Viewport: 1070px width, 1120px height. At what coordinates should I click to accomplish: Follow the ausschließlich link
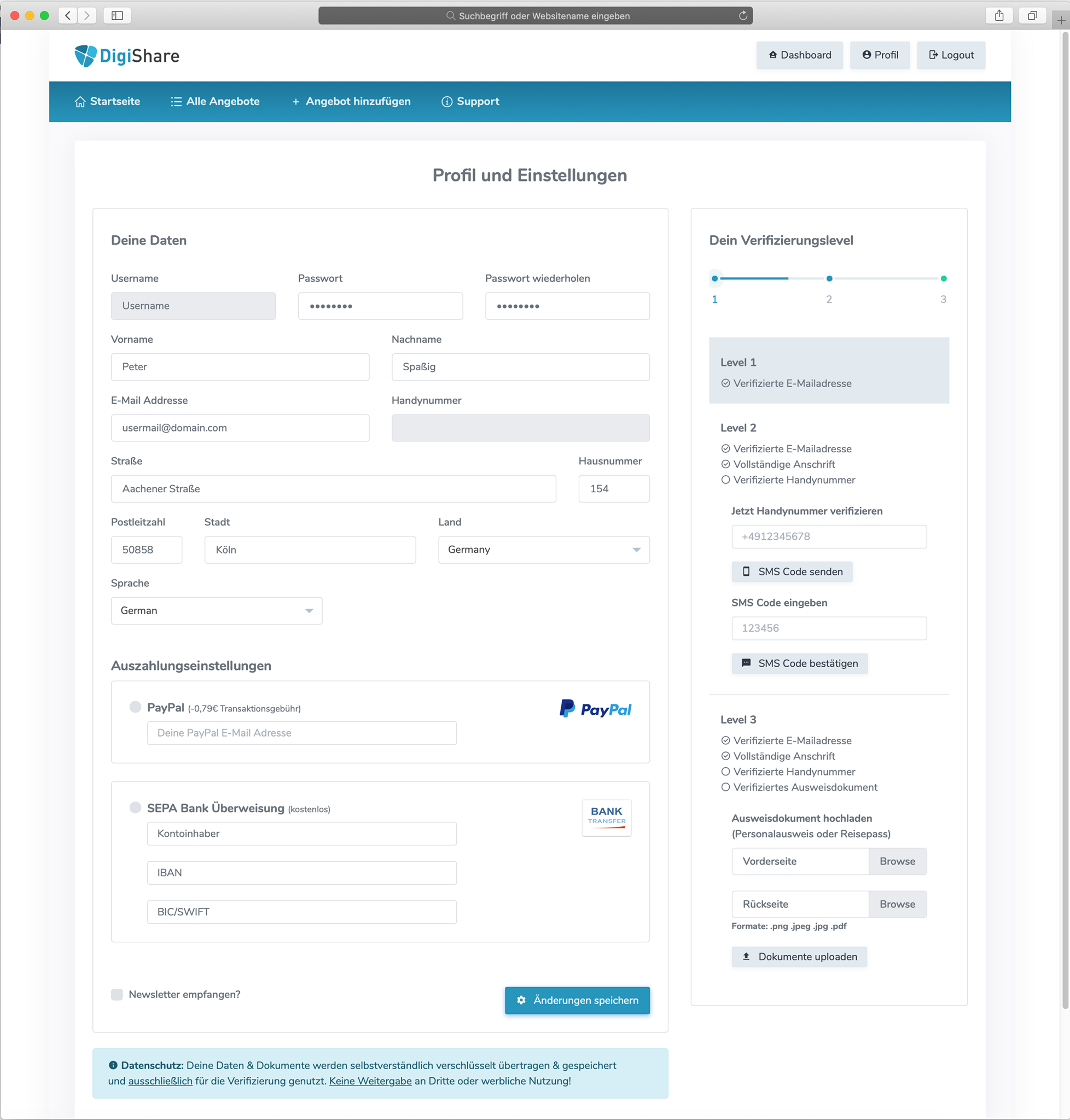160,1081
